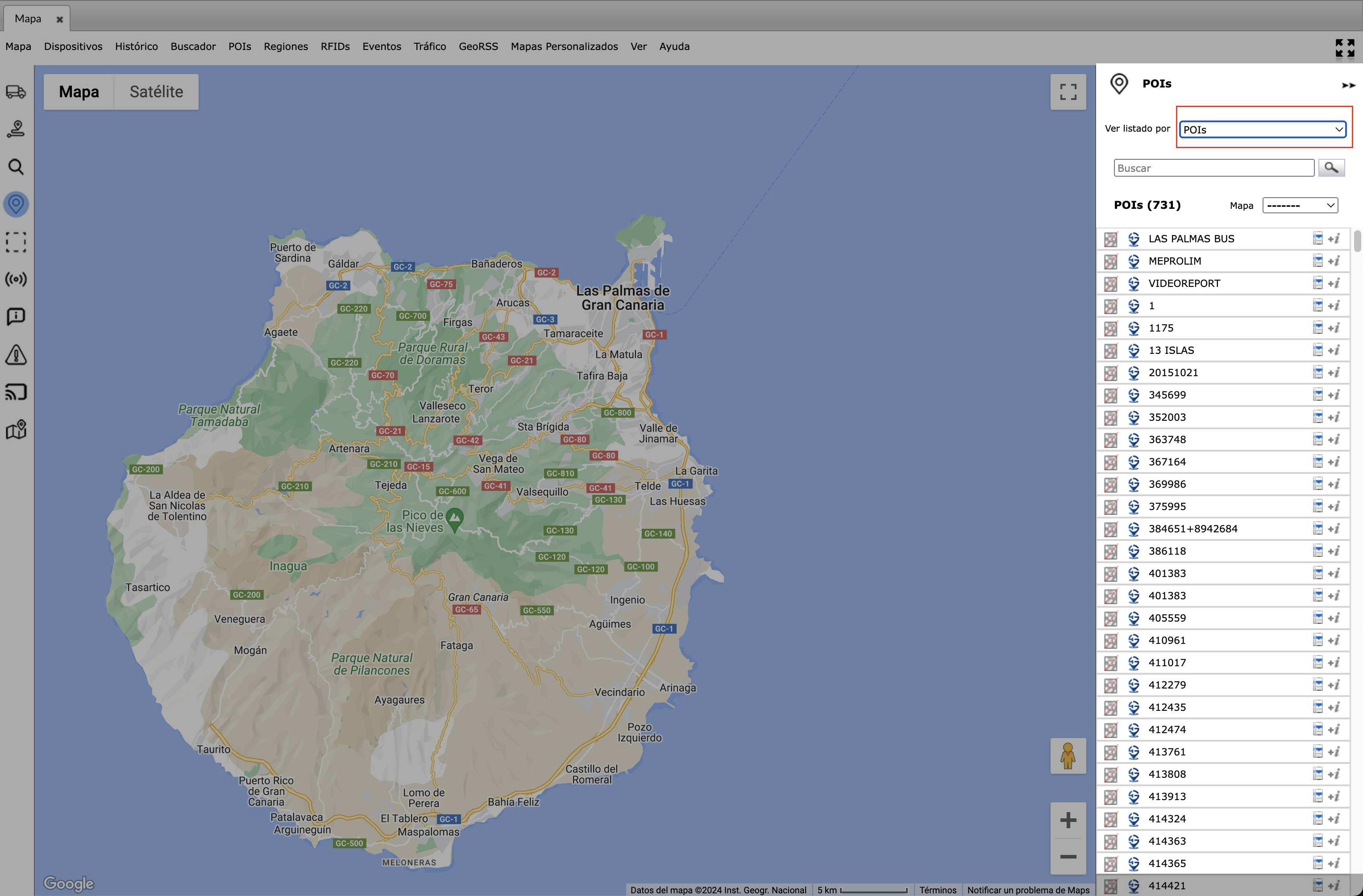
Task: Open the vehicles panel truck icon
Action: coord(16,91)
